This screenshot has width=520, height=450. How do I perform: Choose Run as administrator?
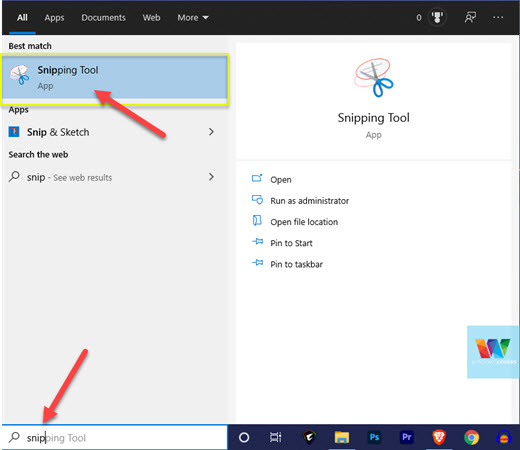[x=310, y=201]
